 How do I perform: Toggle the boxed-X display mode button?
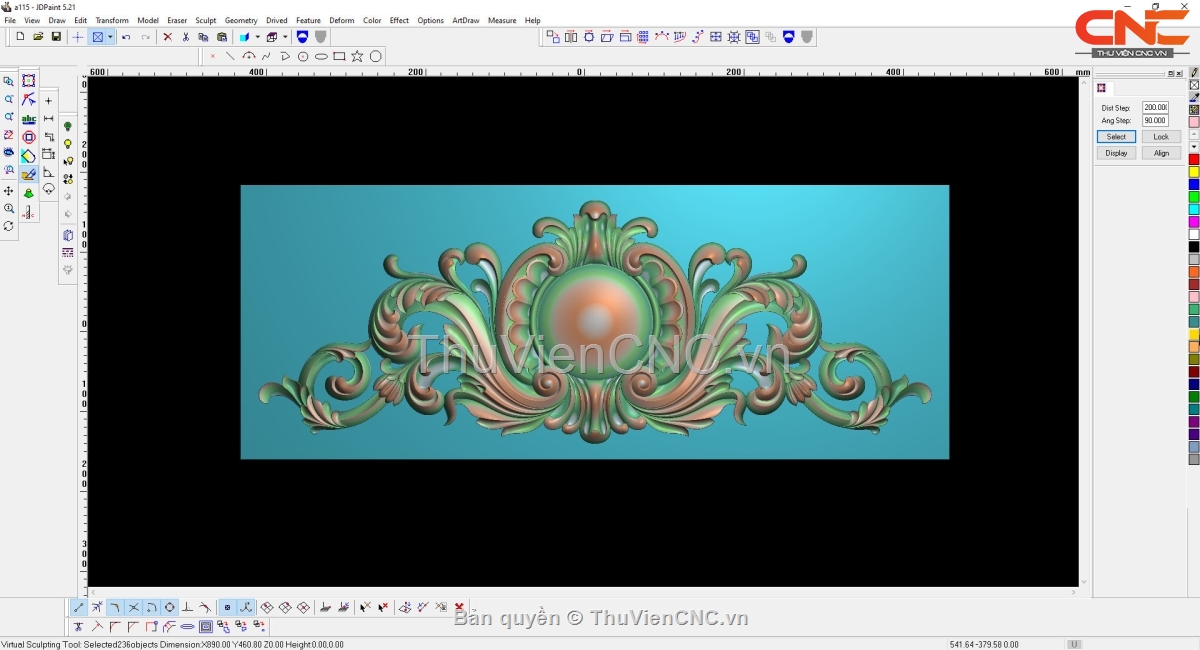[98, 37]
